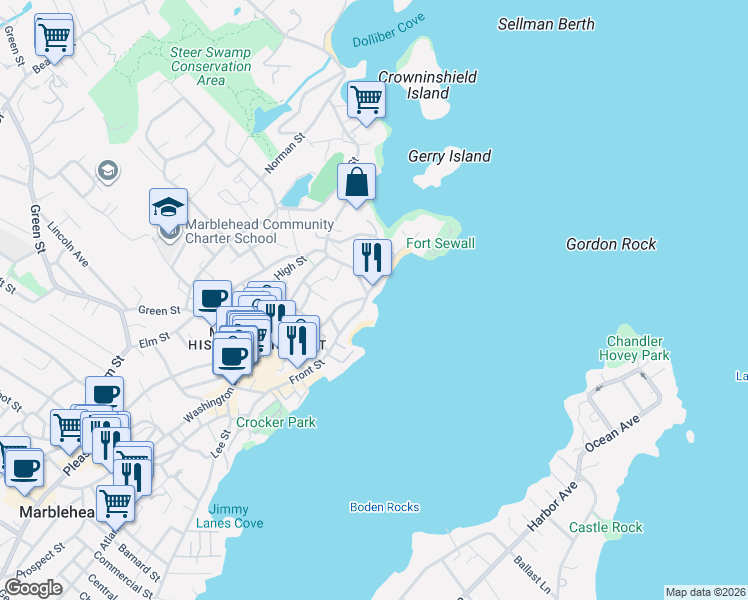Click the Harbor Ave street label
The width and height of the screenshot is (748, 600).
pyautogui.click(x=552, y=507)
